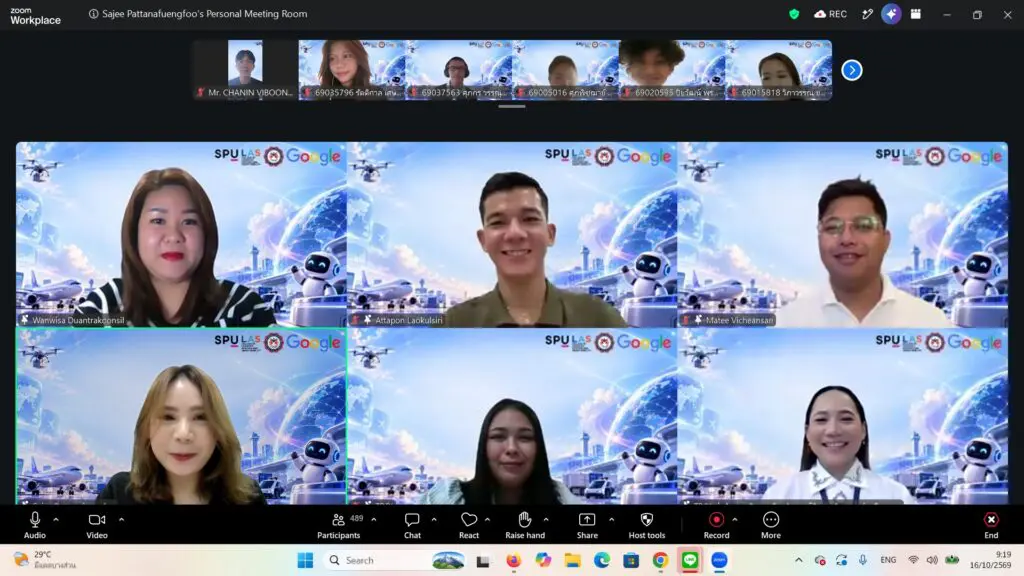This screenshot has width=1024, height=576.
Task: Expand the Record options chevron
Action: (735, 520)
